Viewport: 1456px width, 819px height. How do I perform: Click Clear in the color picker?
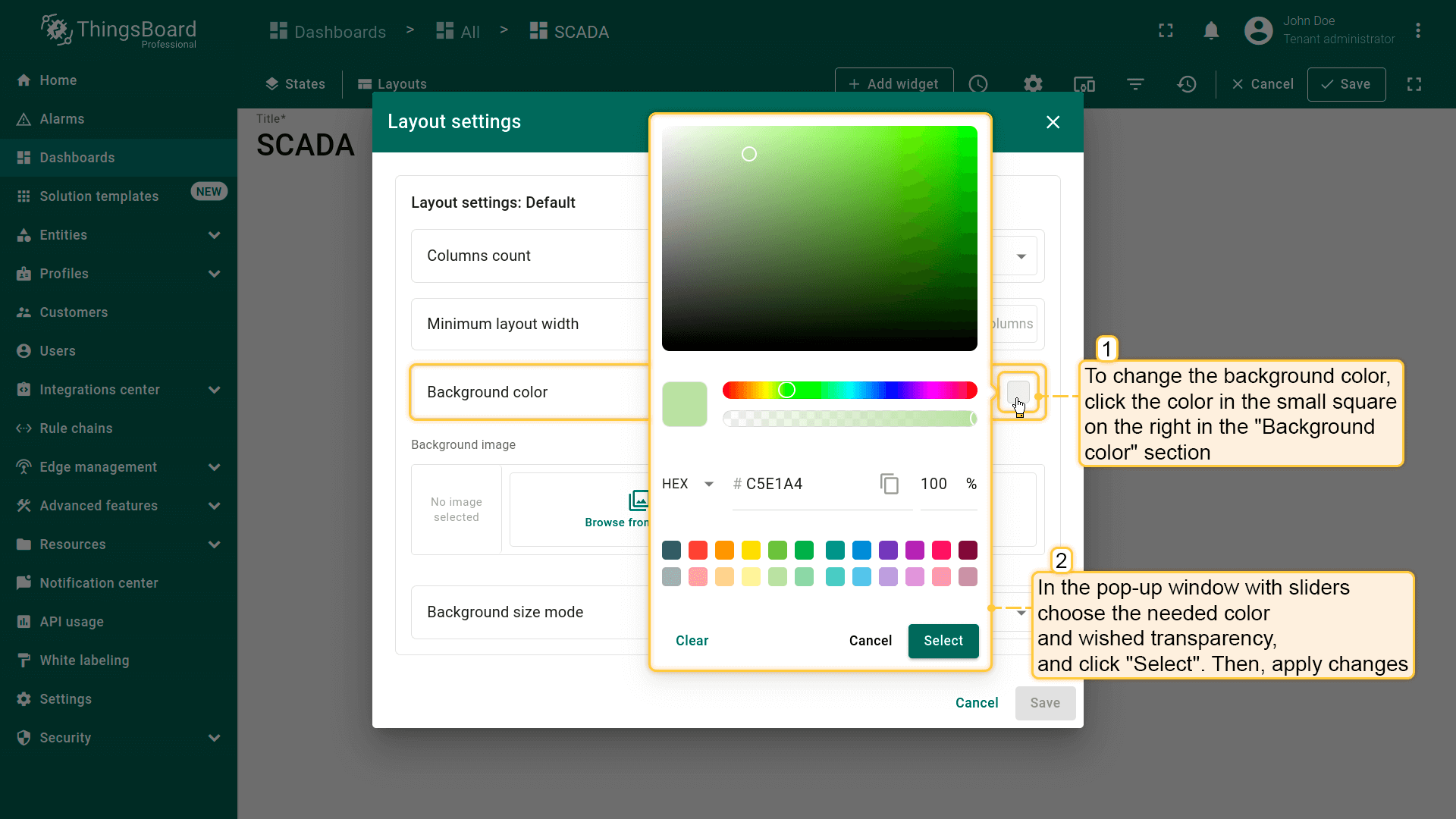pyautogui.click(x=692, y=641)
